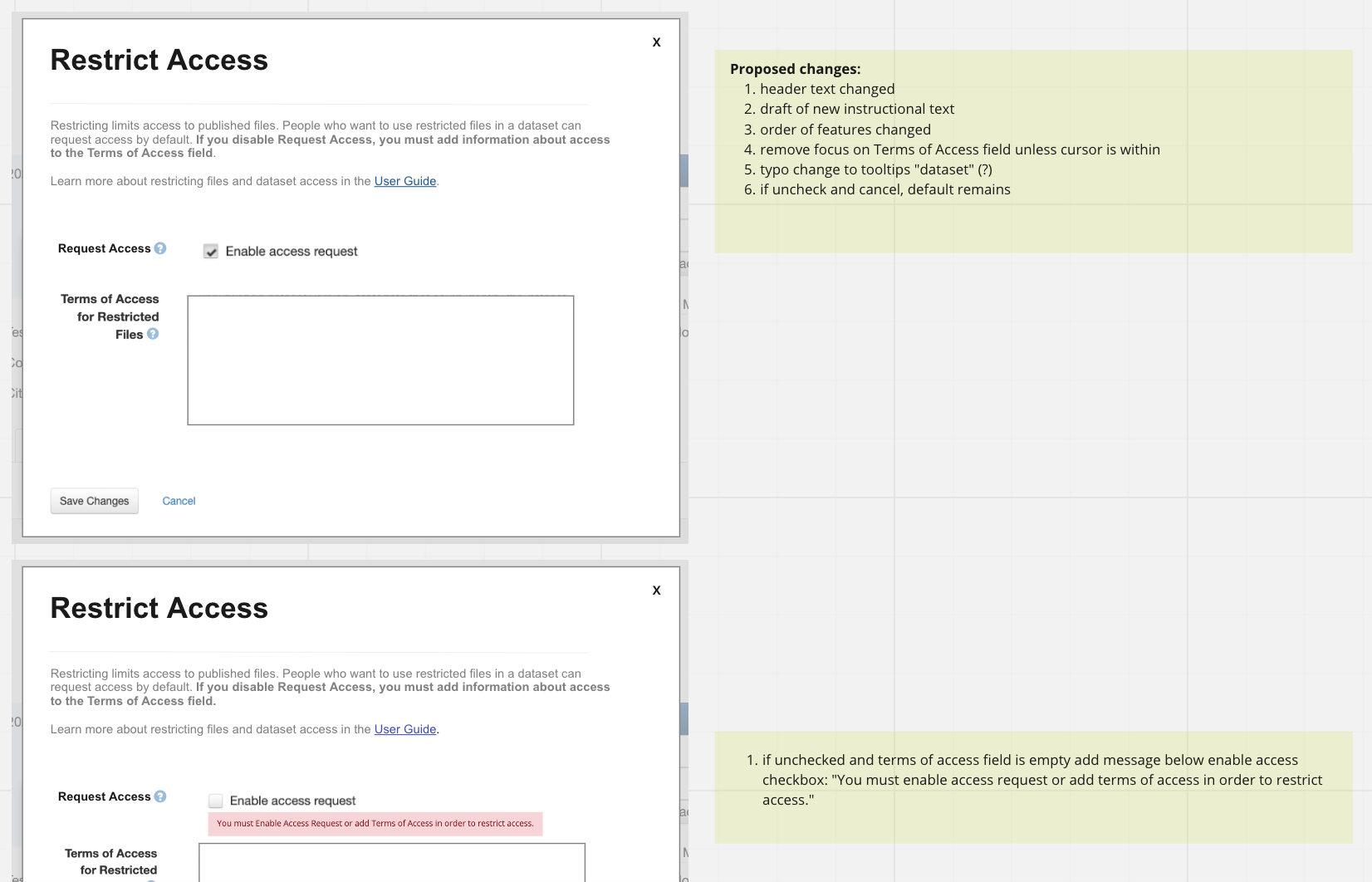Click 'Request Access' label in top dialog
The image size is (1372, 882).
pos(104,248)
